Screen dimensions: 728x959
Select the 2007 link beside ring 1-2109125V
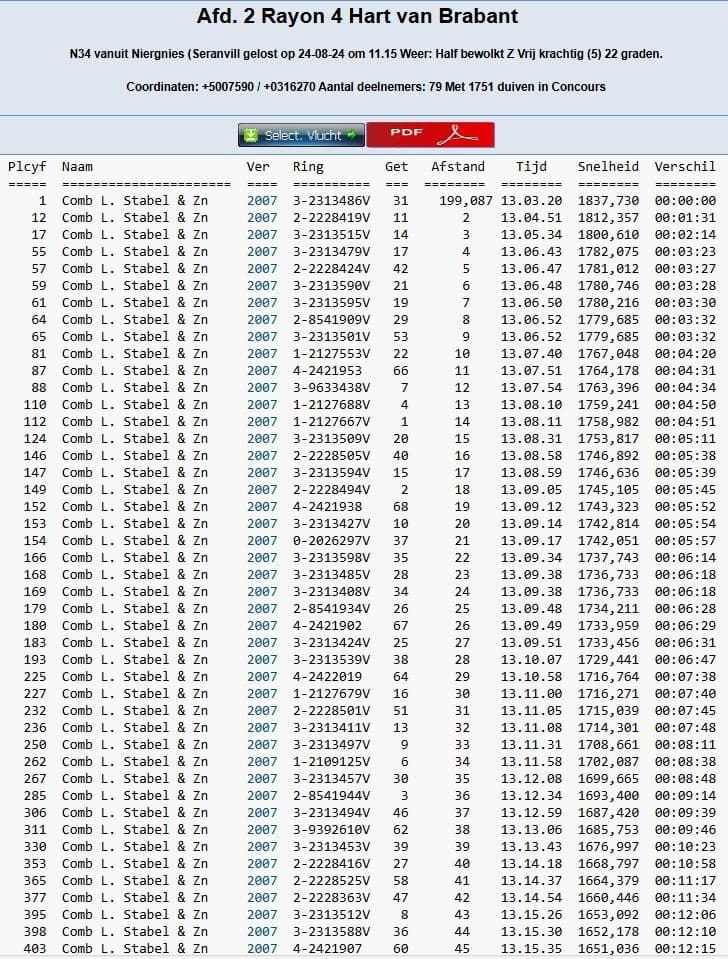point(262,762)
